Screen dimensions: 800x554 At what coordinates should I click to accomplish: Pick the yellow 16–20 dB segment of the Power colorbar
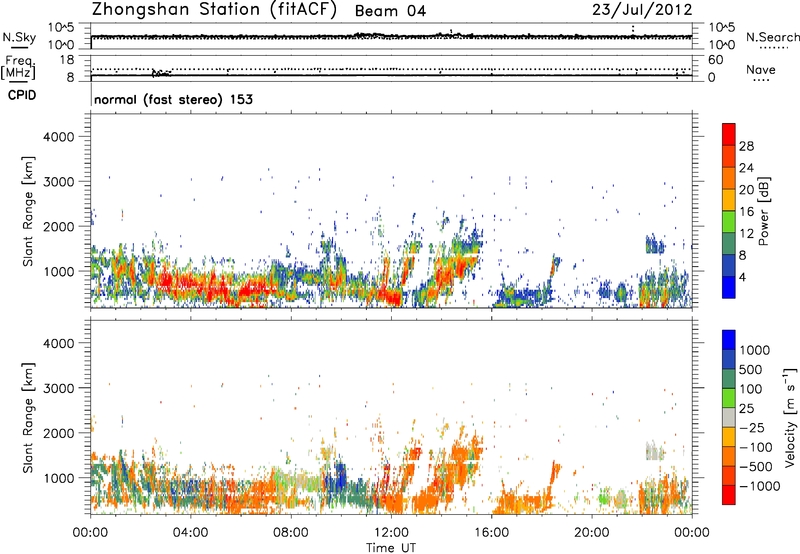point(729,200)
